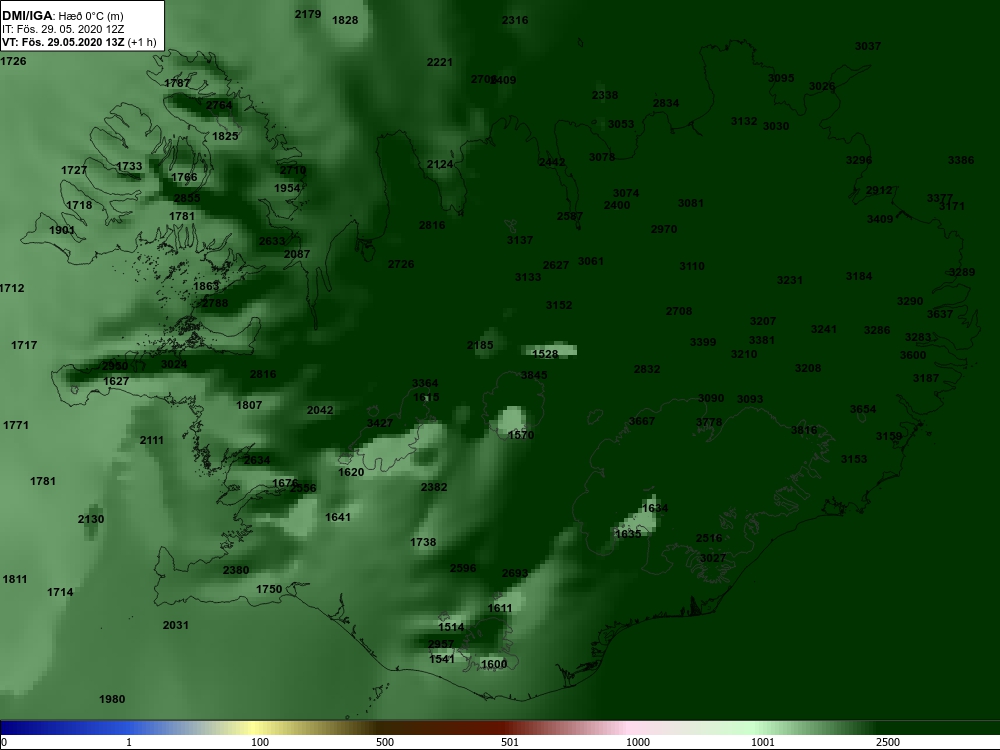
Task: Click the legend label '500'
Action: (x=385, y=742)
